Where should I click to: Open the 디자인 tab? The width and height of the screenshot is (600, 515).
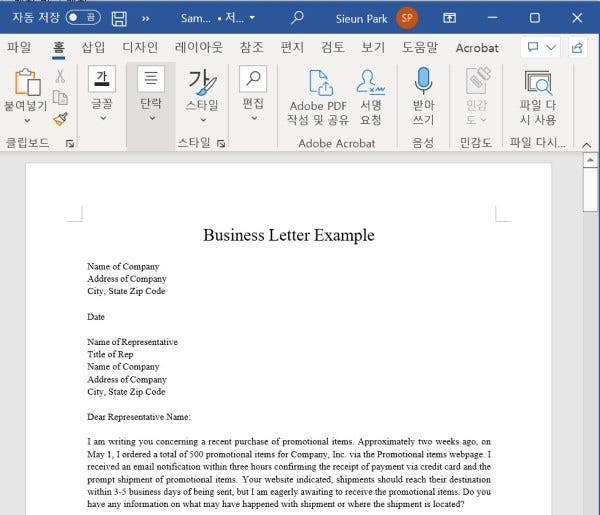coord(140,47)
